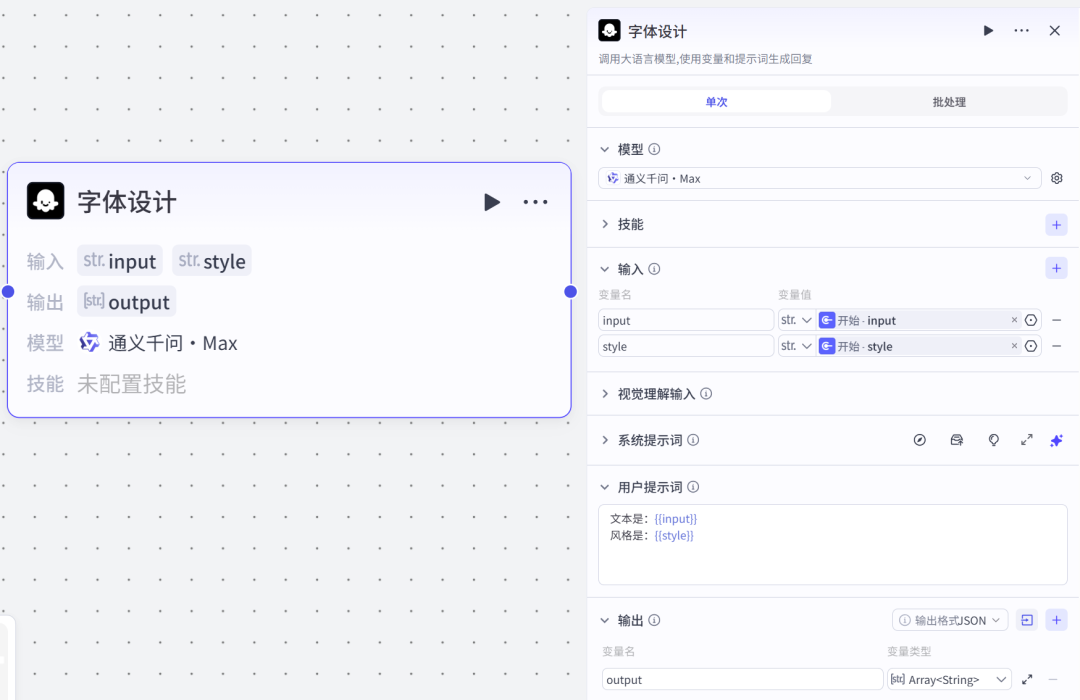The height and width of the screenshot is (700, 1080).
Task: Open the 输出格式JSON dropdown
Action: click(x=949, y=620)
